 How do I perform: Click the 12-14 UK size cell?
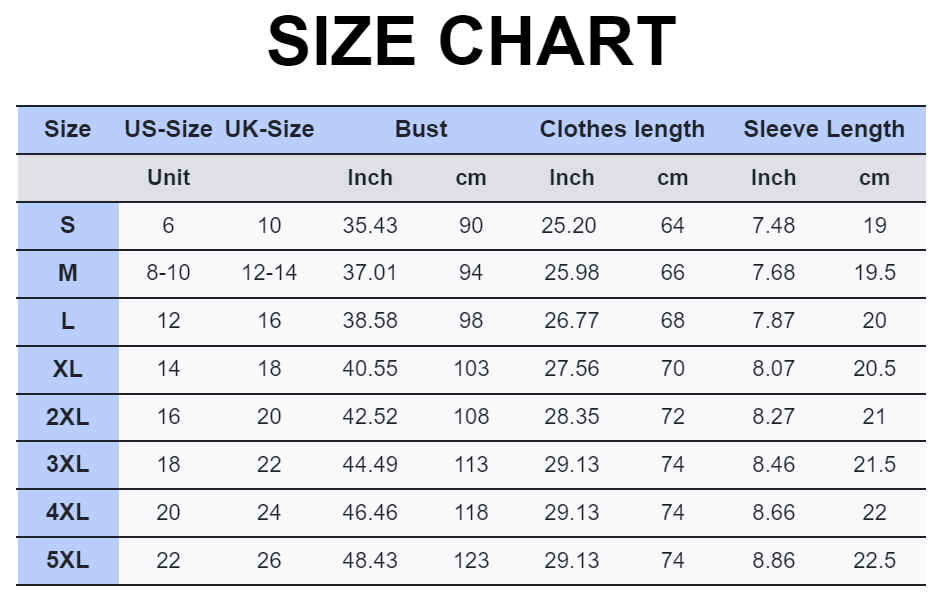coord(269,273)
